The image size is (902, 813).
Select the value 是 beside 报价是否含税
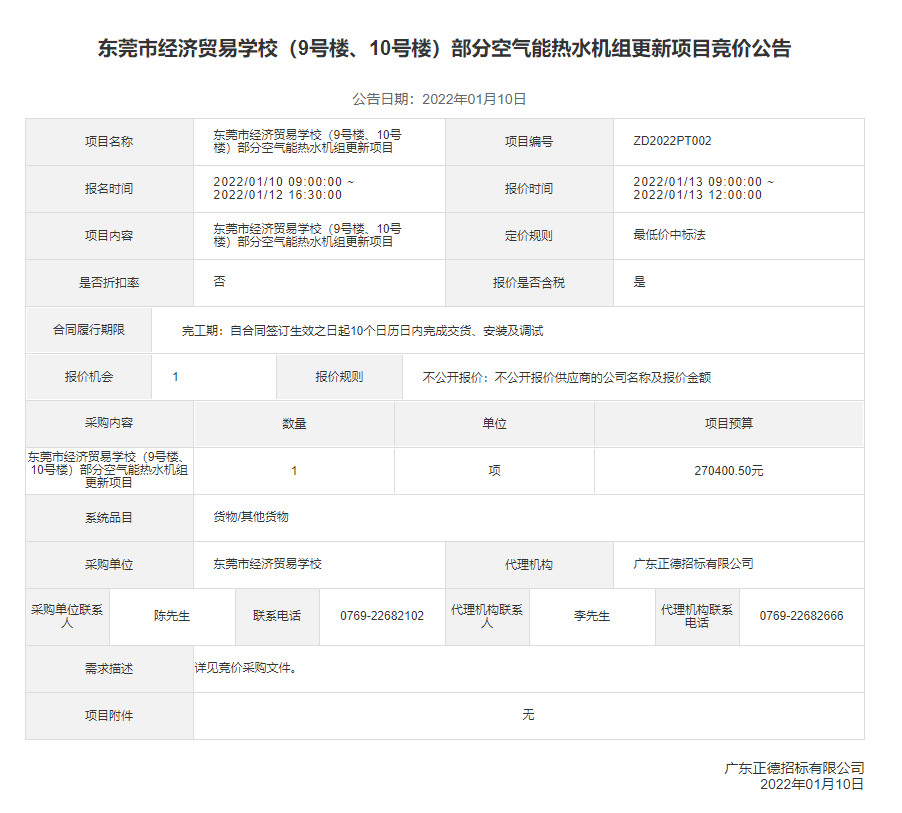[639, 281]
